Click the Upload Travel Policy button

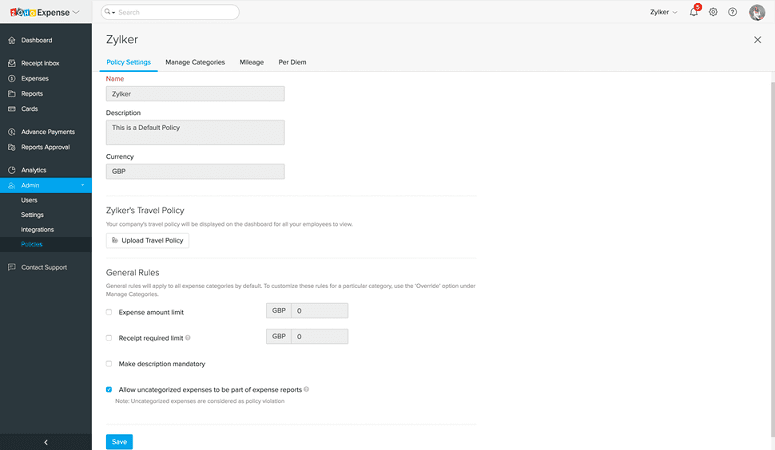pyautogui.click(x=147, y=240)
